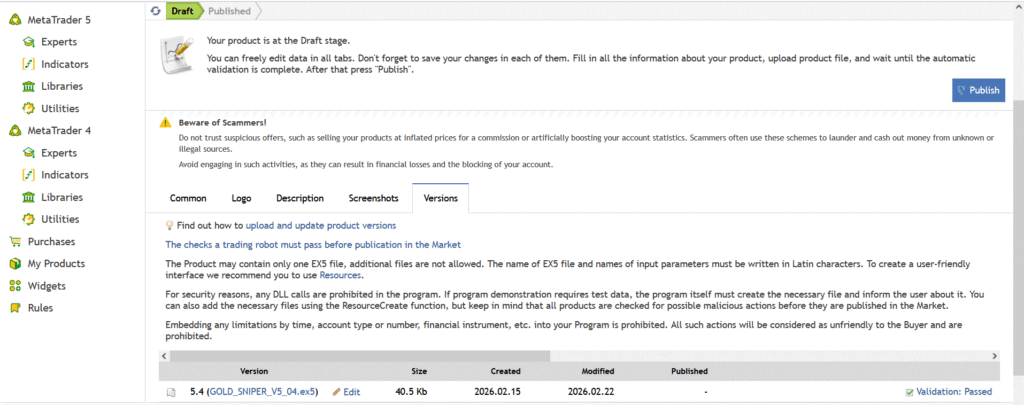This screenshot has width=1024, height=405.
Task: Select the Logo tab
Action: (241, 198)
